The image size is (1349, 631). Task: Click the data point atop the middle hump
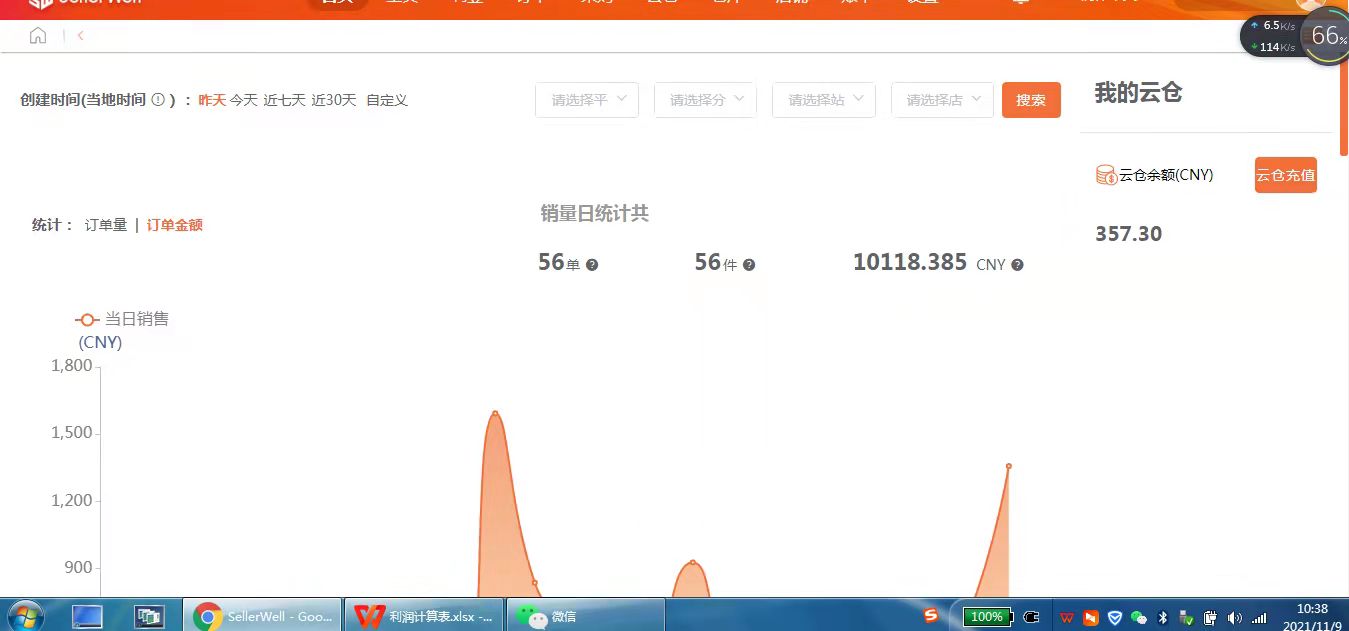pyautogui.click(x=693, y=562)
